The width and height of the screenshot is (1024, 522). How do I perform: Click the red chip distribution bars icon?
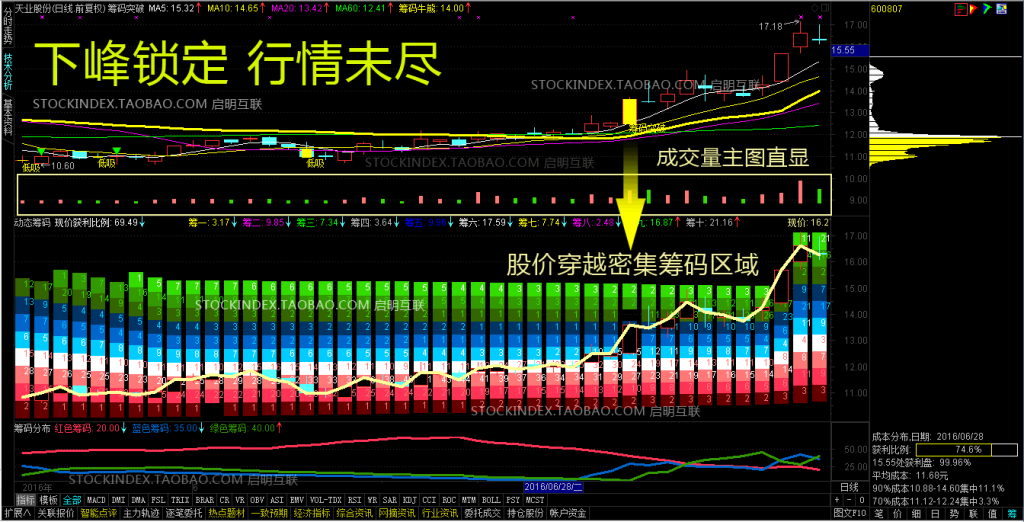(961, 9)
